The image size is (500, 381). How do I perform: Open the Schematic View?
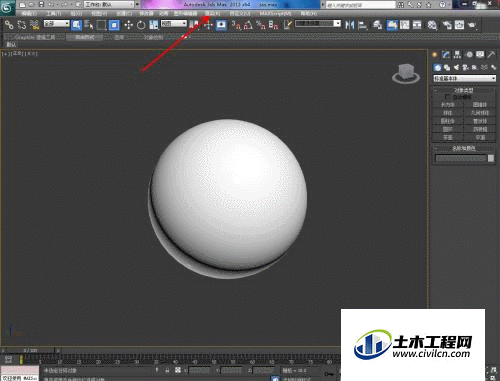tap(417, 25)
